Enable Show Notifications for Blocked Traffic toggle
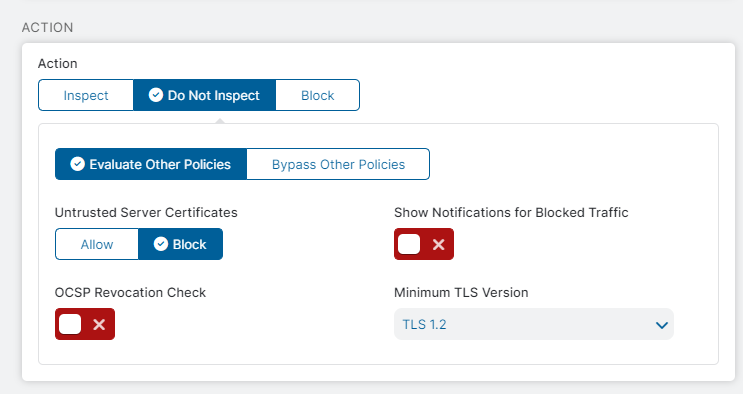Screen dimensions: 743x394 click(x=424, y=244)
